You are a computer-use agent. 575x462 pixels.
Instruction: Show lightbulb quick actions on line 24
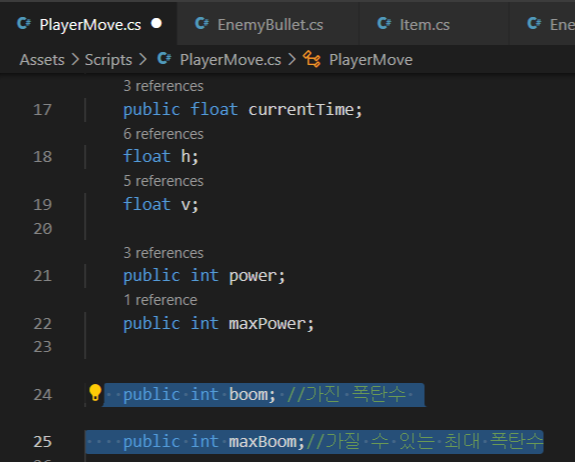click(95, 393)
